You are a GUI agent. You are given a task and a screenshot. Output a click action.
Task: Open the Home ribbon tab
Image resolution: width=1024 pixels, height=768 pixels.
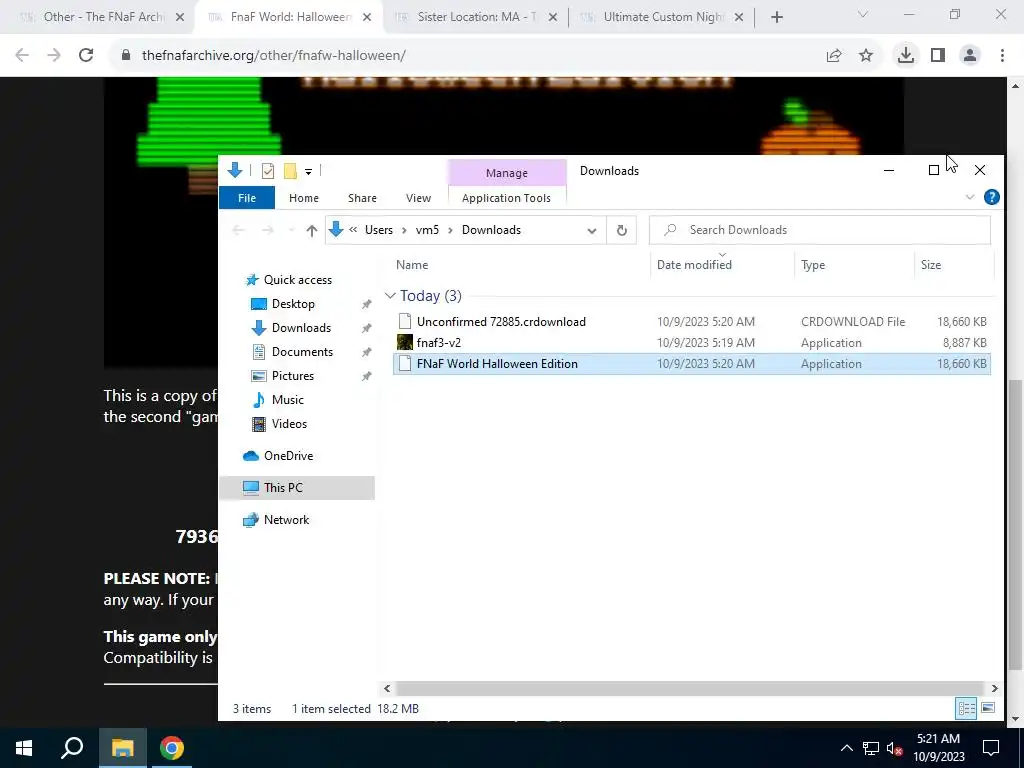pyautogui.click(x=304, y=198)
